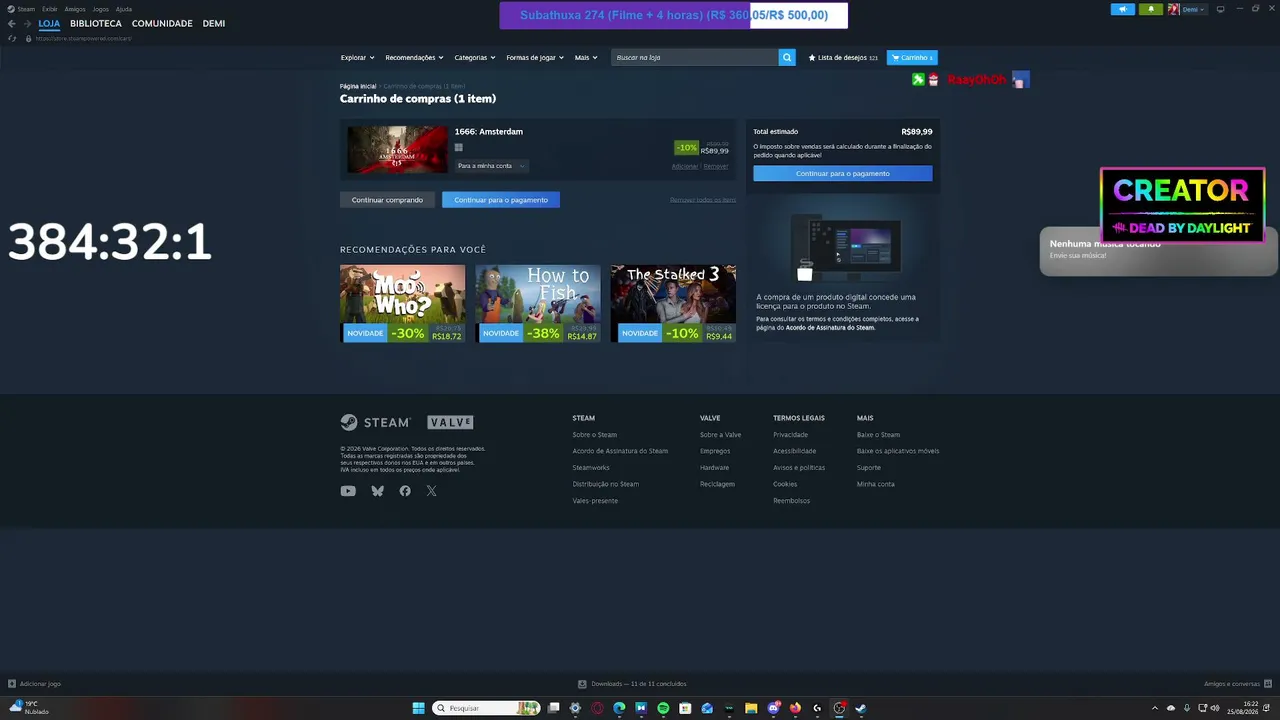Click the Valve logo in the footer
Viewport: 1280px width, 720px height.
[x=450, y=422]
